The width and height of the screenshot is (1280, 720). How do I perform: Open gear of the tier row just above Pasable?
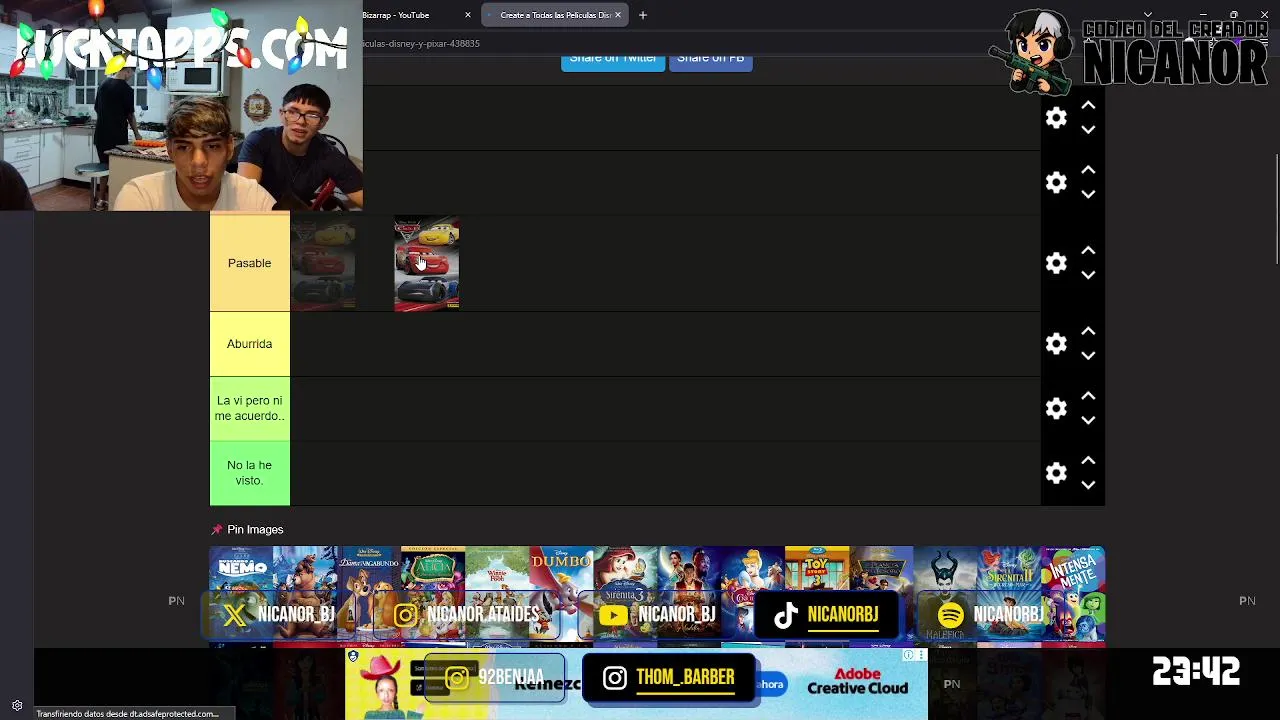[x=1056, y=182]
